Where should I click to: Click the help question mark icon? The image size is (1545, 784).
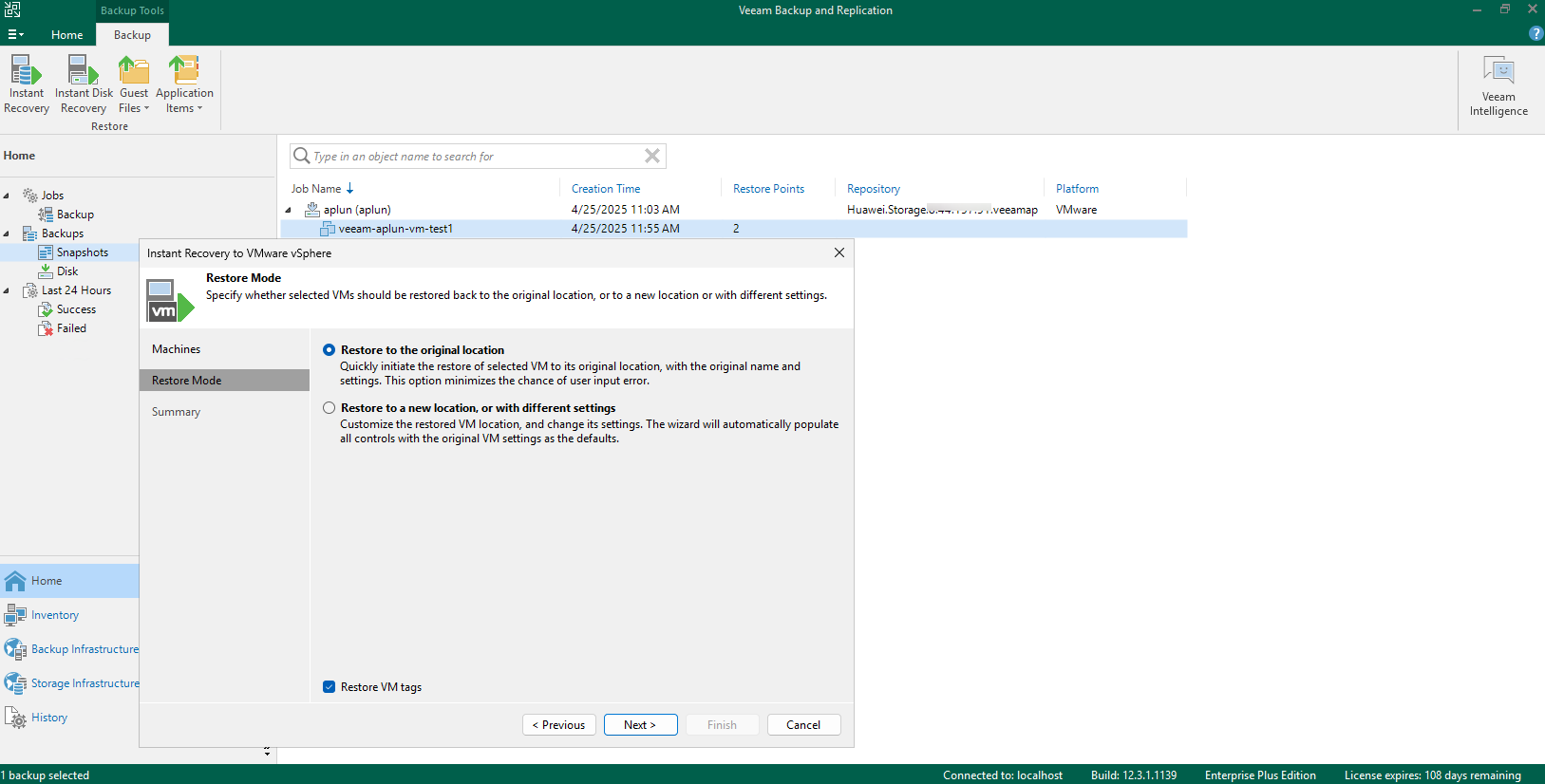coord(1536,33)
